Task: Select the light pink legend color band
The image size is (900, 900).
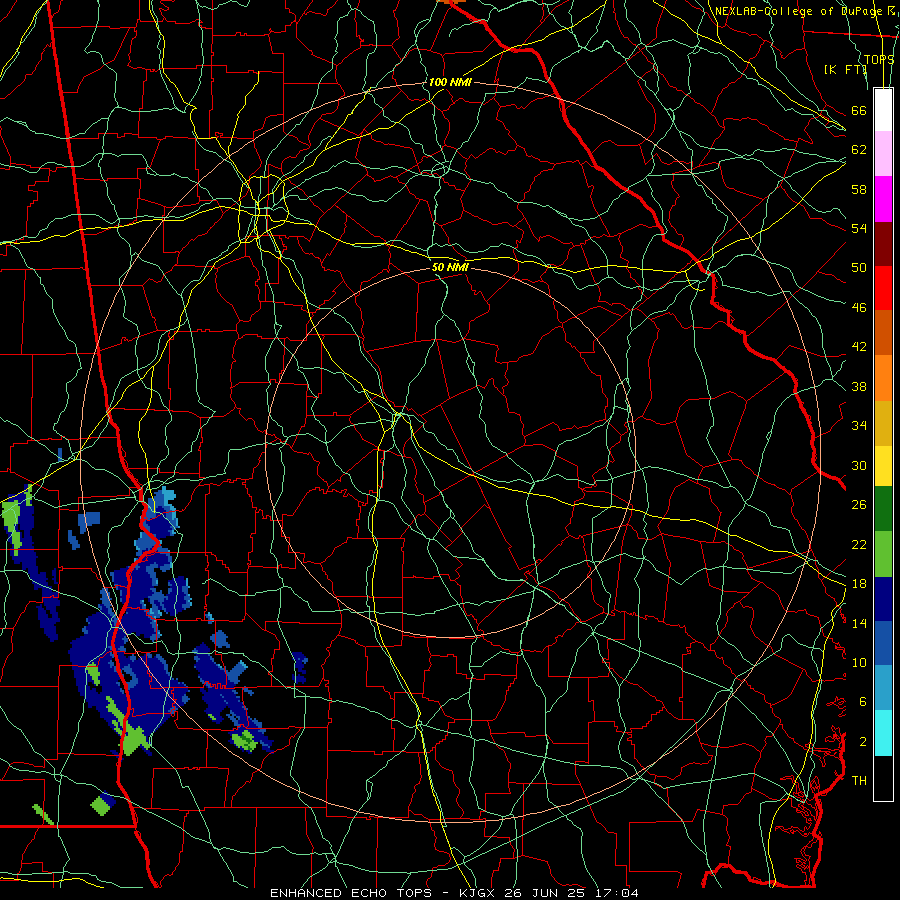Action: (x=883, y=153)
